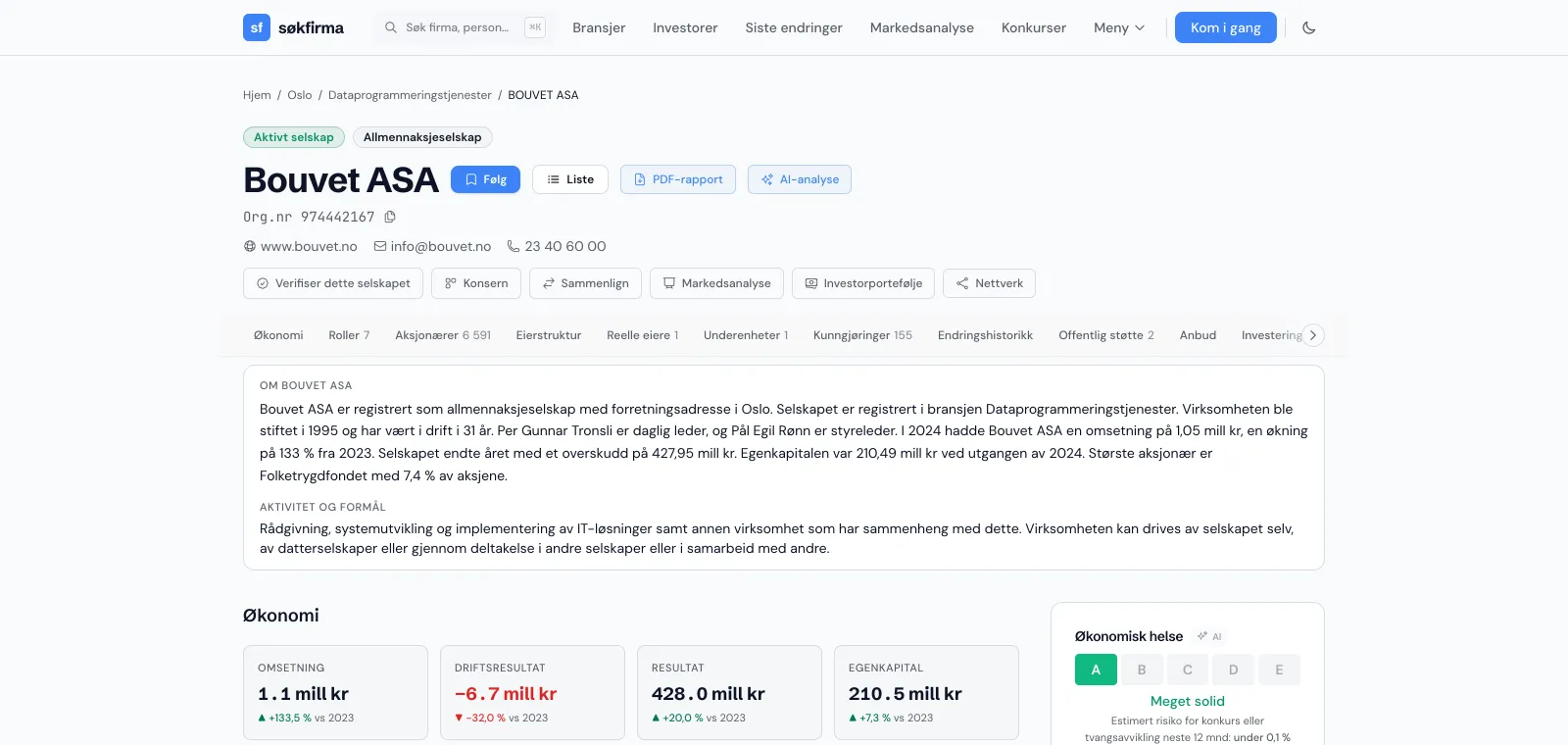Select health rating B swatch
The image size is (1568, 745).
(x=1142, y=670)
